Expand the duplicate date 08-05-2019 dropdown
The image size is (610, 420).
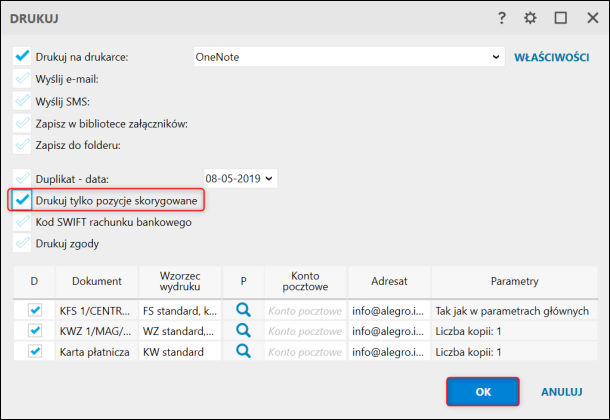(269, 178)
